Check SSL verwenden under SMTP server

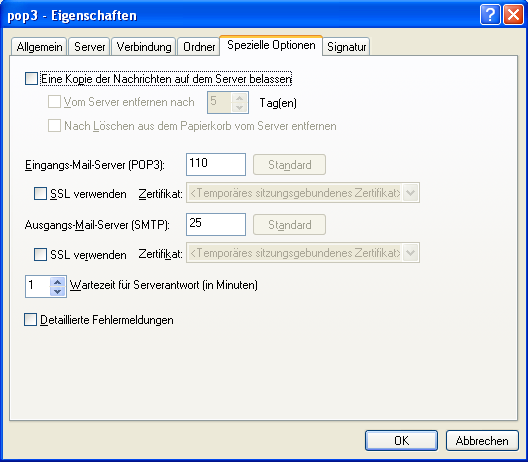click(x=40, y=254)
